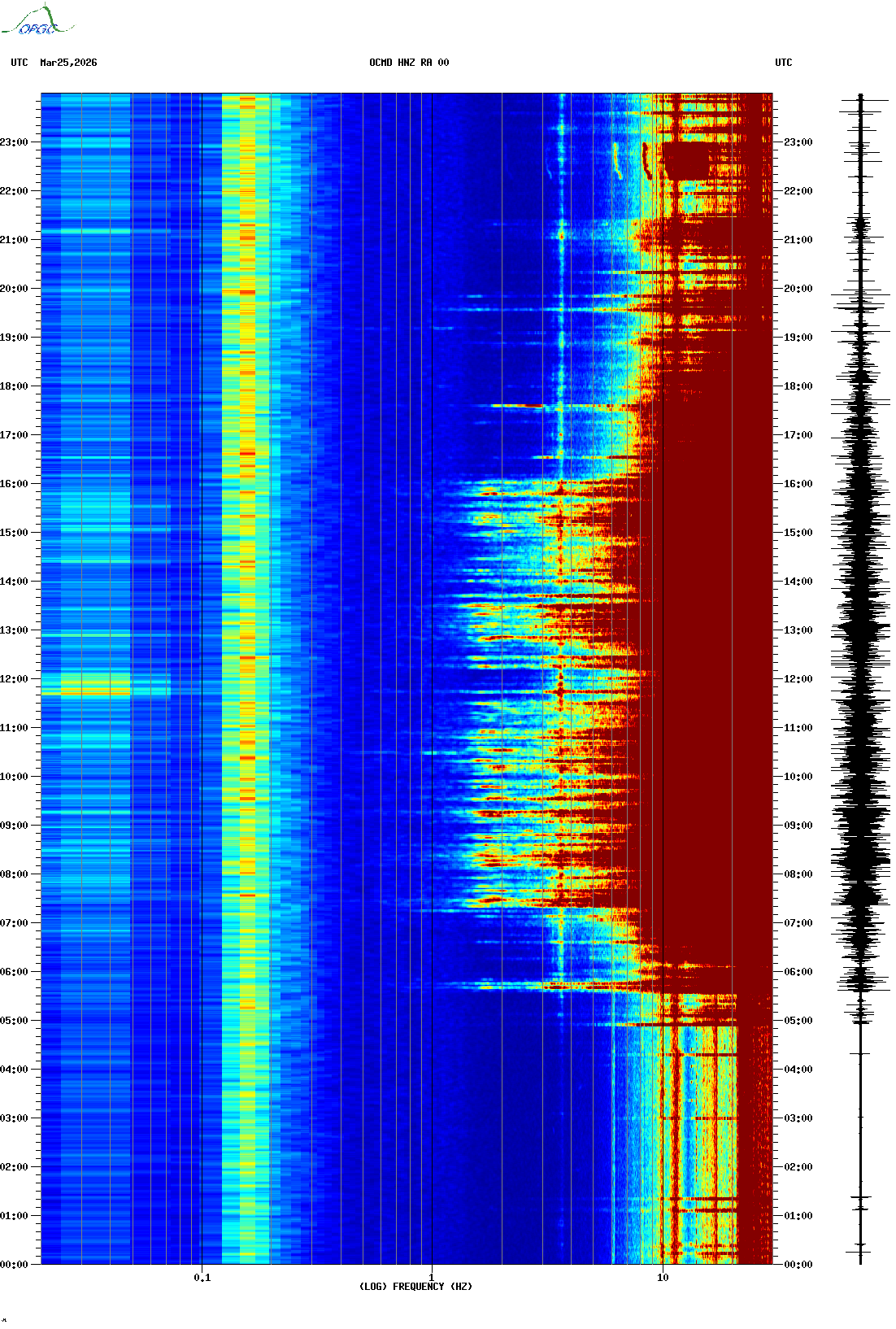Click the left-axis '22:00' time label
Viewport: 896px width, 1329px height.
pos(14,191)
